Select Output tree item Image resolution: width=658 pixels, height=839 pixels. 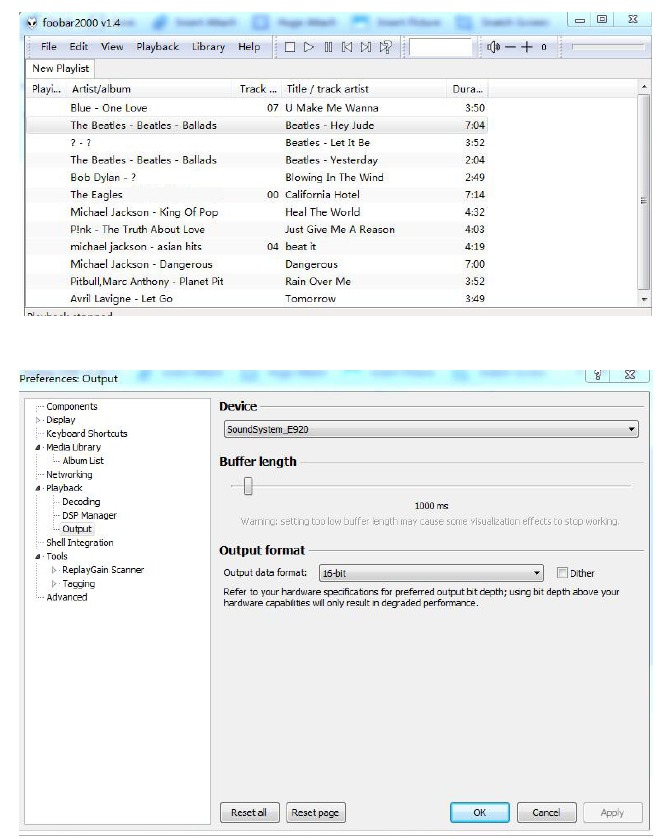(77, 529)
